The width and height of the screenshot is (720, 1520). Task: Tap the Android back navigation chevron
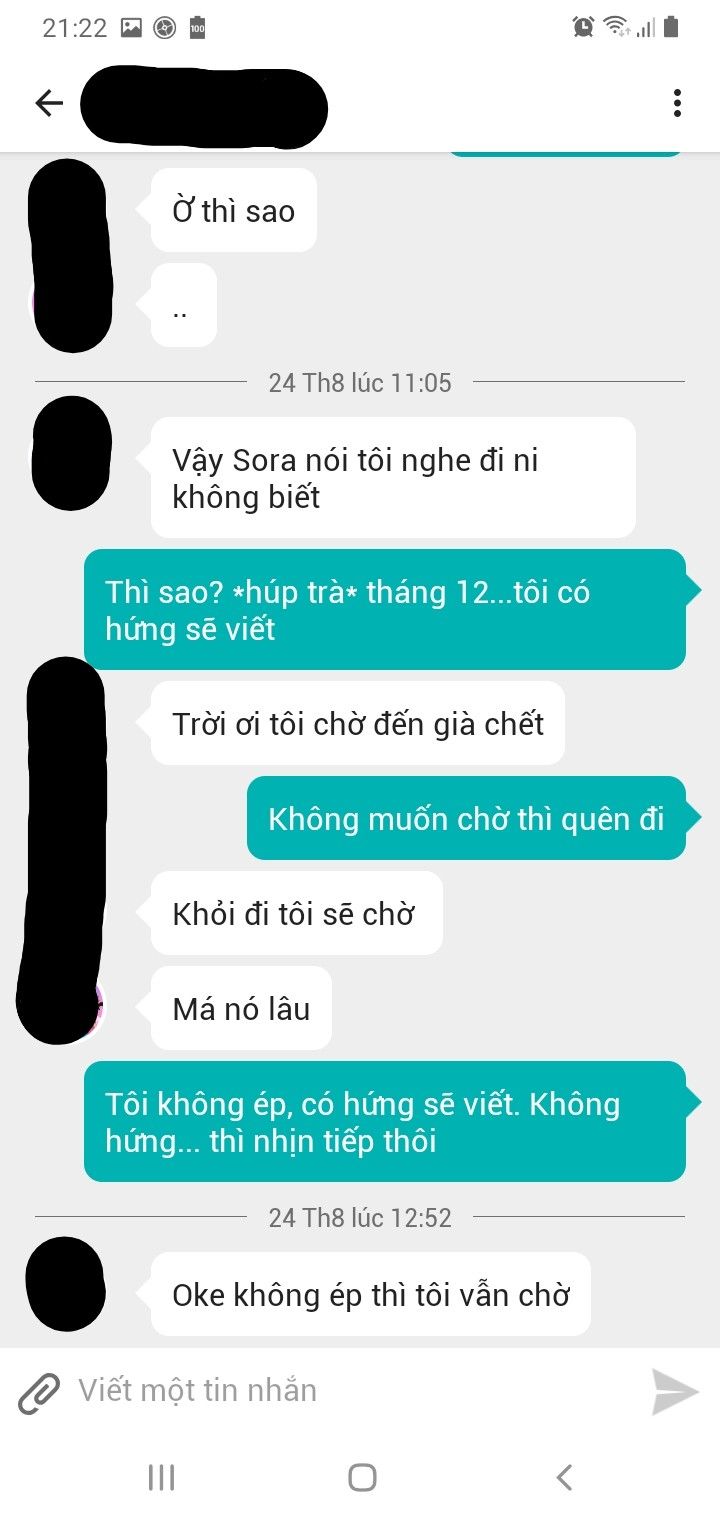564,1477
